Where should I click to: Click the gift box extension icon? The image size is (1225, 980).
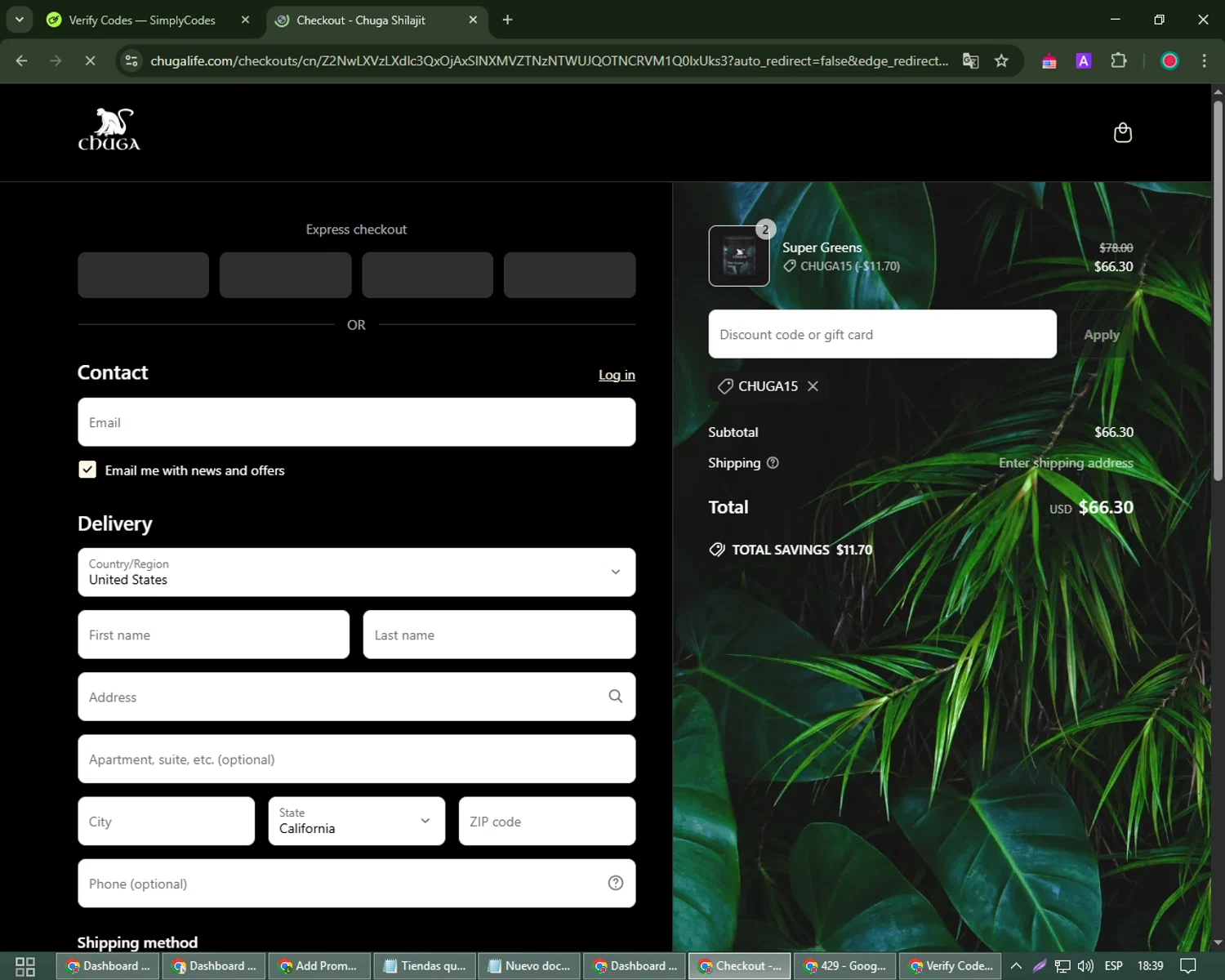coord(1049,61)
